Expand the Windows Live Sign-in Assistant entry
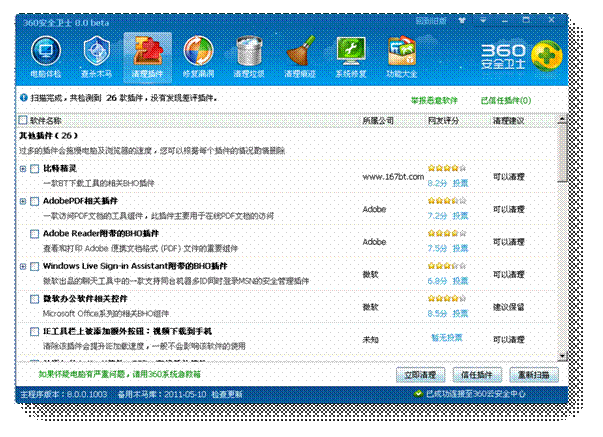Image resolution: width=603 pixels, height=437 pixels. click(x=23, y=266)
